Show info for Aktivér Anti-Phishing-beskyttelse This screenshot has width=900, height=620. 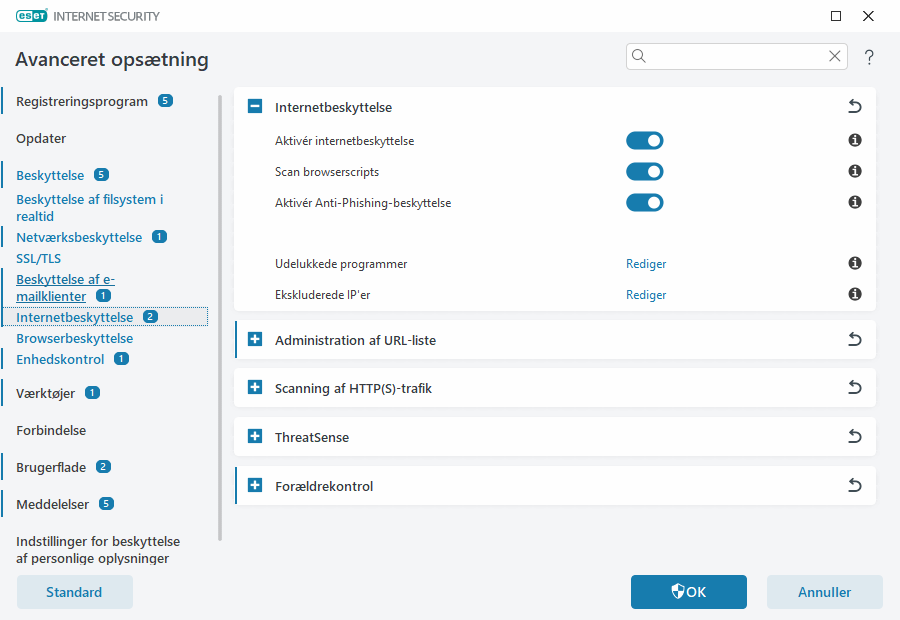[855, 203]
